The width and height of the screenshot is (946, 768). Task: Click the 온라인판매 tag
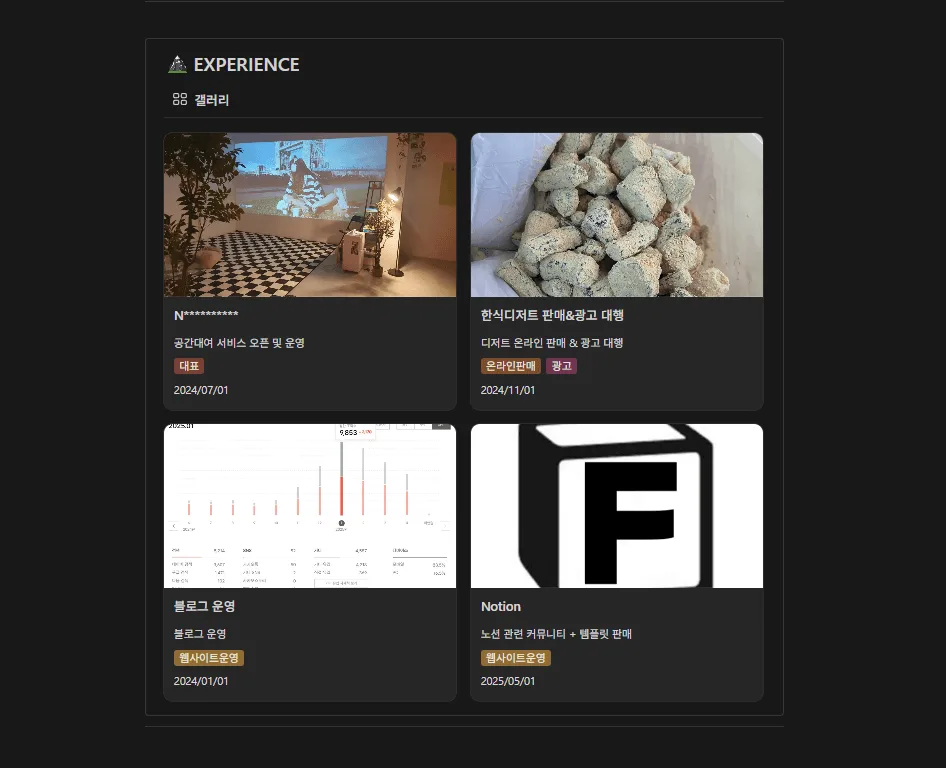(x=511, y=366)
